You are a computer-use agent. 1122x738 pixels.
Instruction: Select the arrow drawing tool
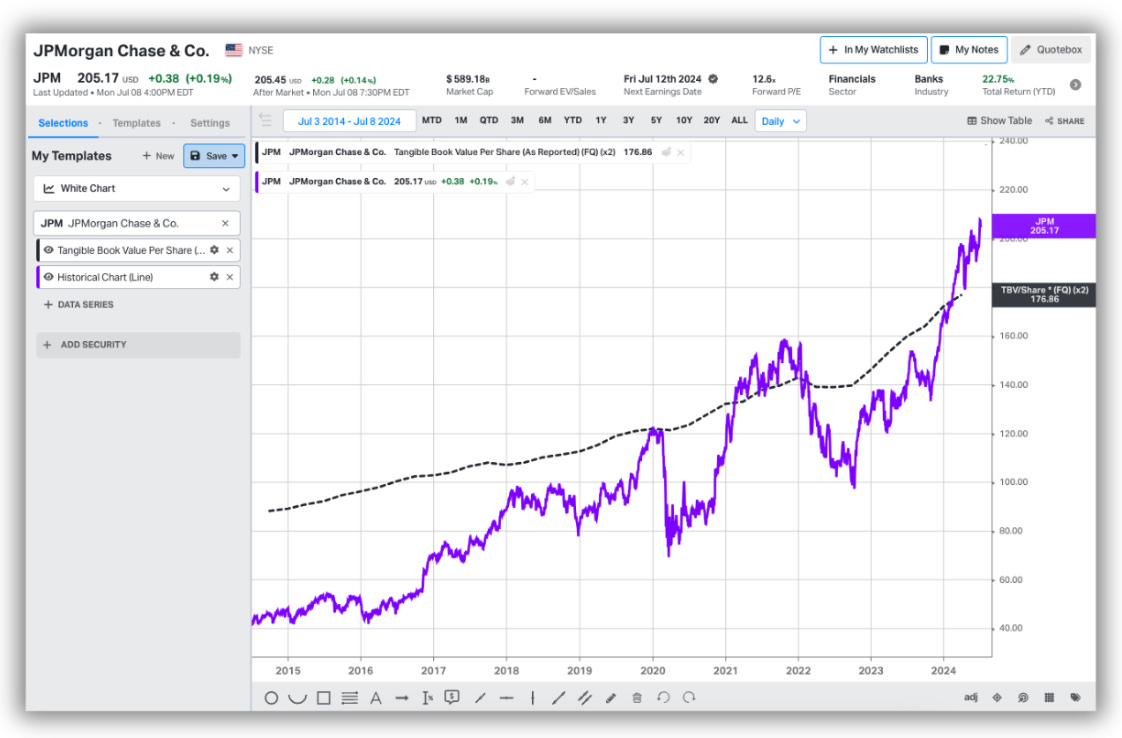point(402,698)
